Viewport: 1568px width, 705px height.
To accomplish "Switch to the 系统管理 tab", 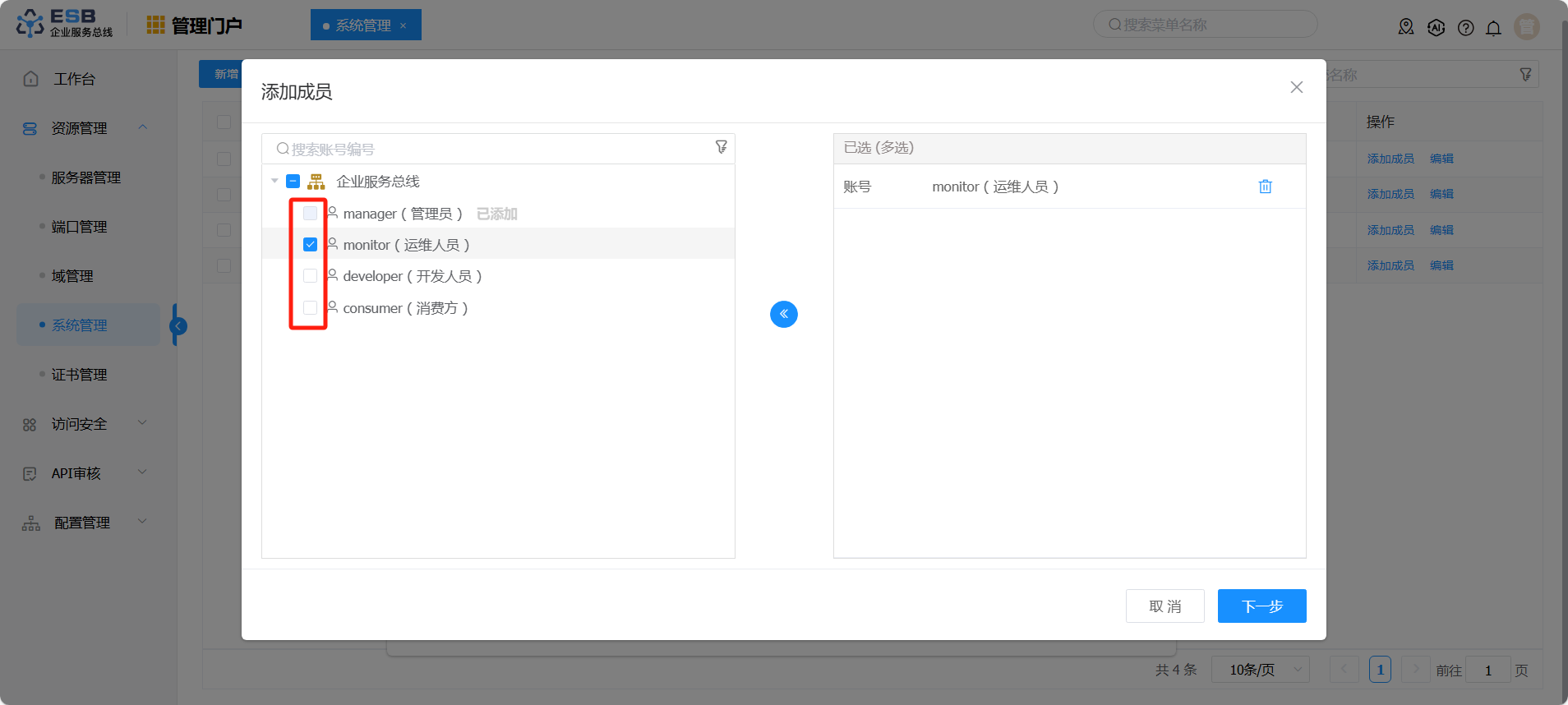I will click(363, 25).
